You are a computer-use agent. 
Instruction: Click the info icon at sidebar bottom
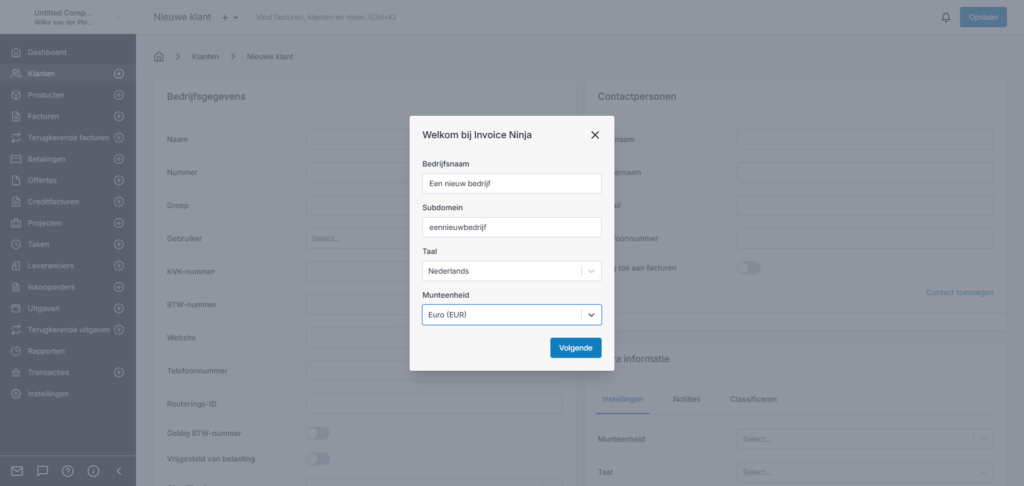(x=93, y=471)
